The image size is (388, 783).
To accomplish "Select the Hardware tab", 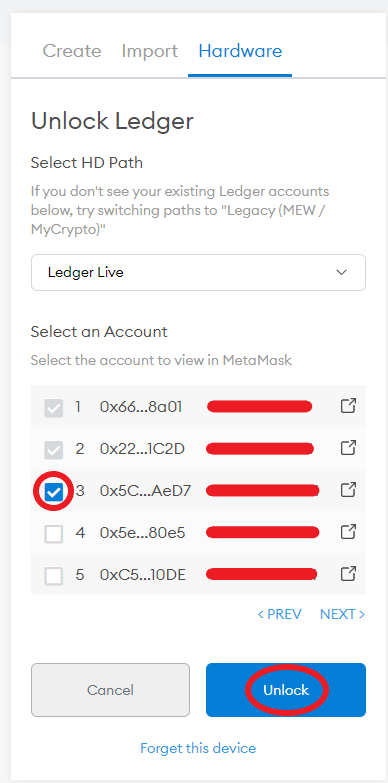I will point(240,51).
